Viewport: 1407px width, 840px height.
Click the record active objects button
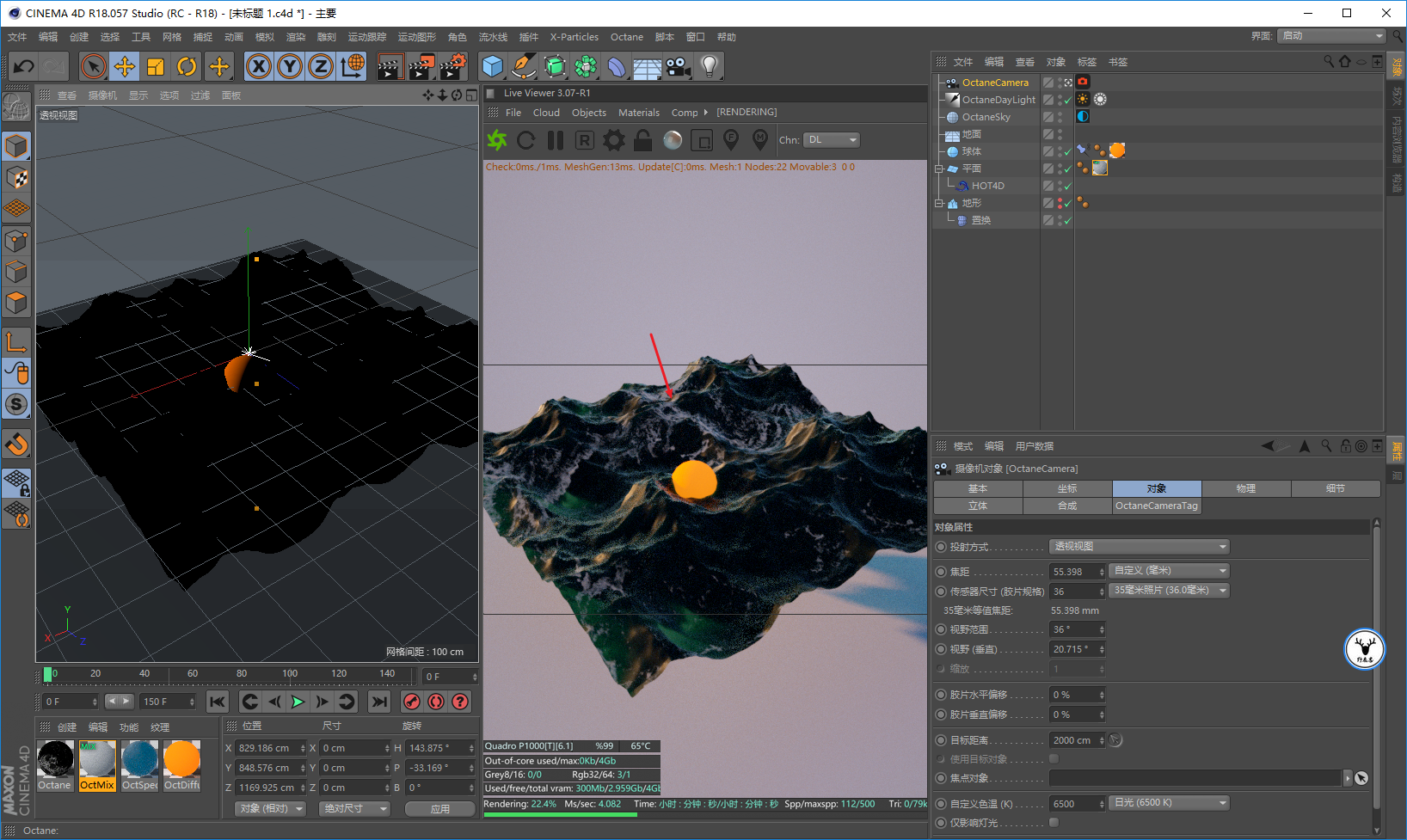[412, 702]
